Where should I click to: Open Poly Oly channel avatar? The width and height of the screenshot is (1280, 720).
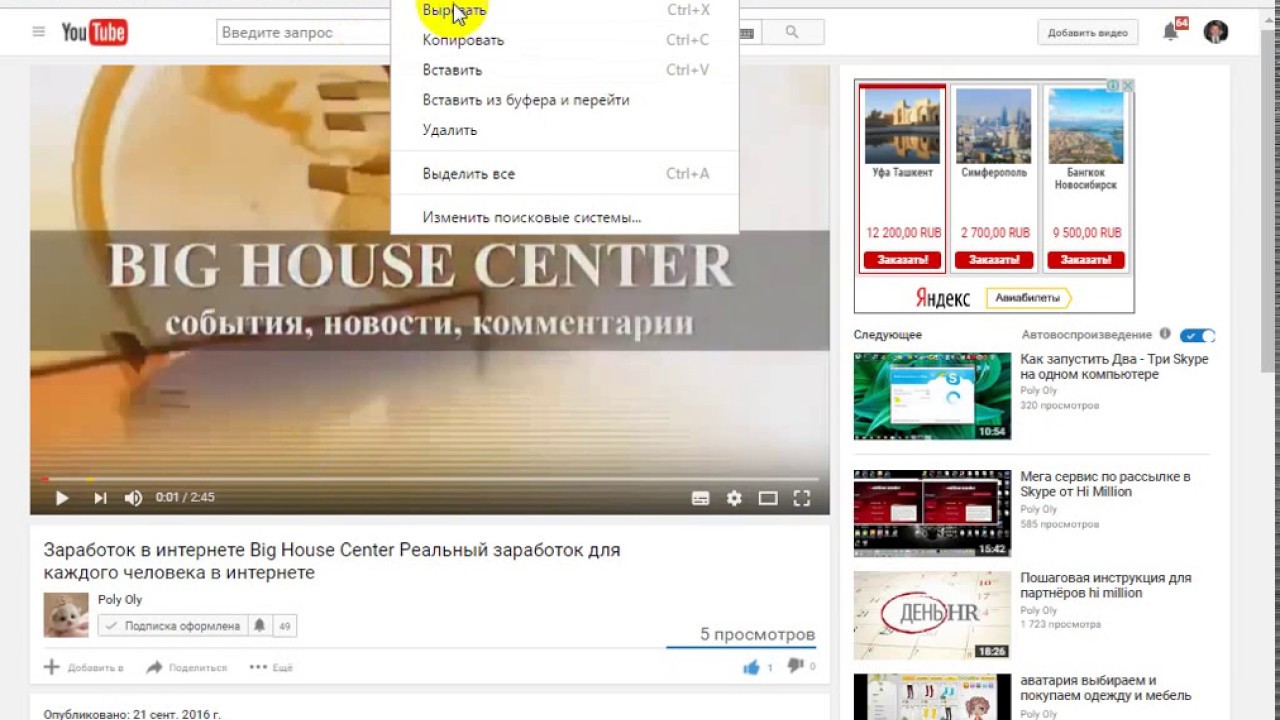66,615
